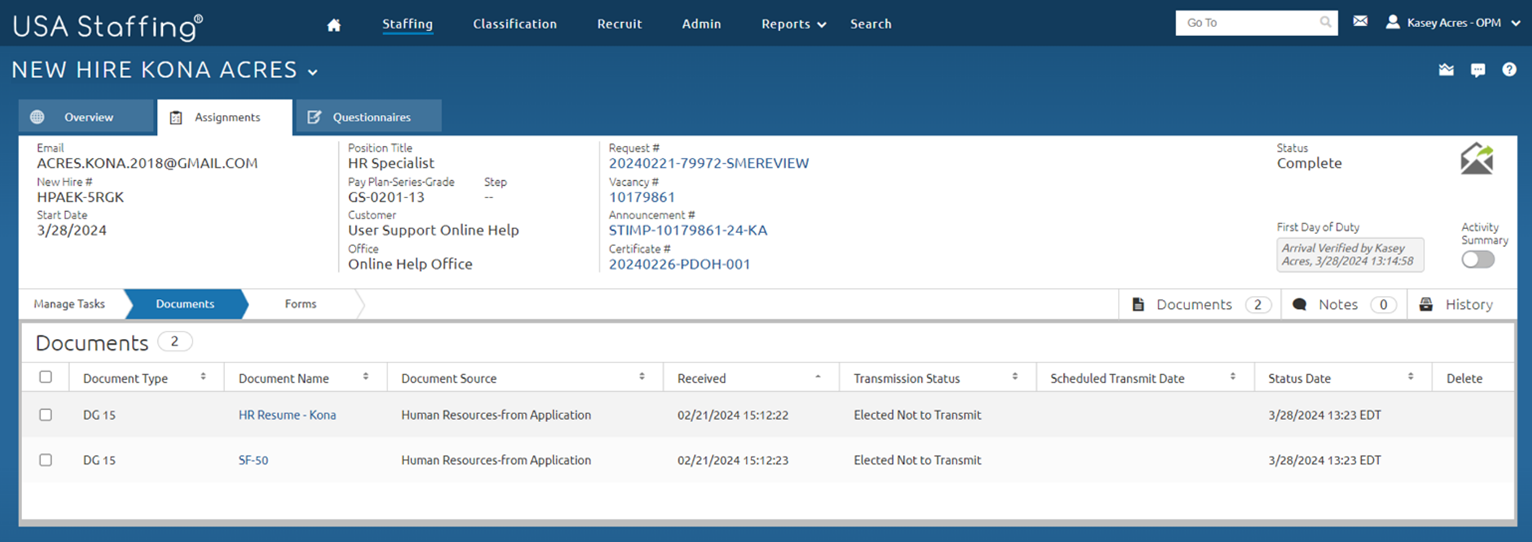
Task: Open the Staffing menu
Action: click(x=407, y=24)
